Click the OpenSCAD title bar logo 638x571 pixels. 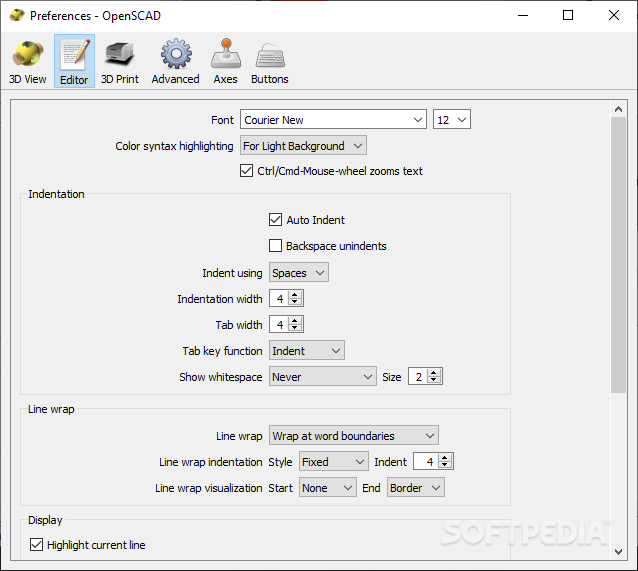[x=17, y=15]
